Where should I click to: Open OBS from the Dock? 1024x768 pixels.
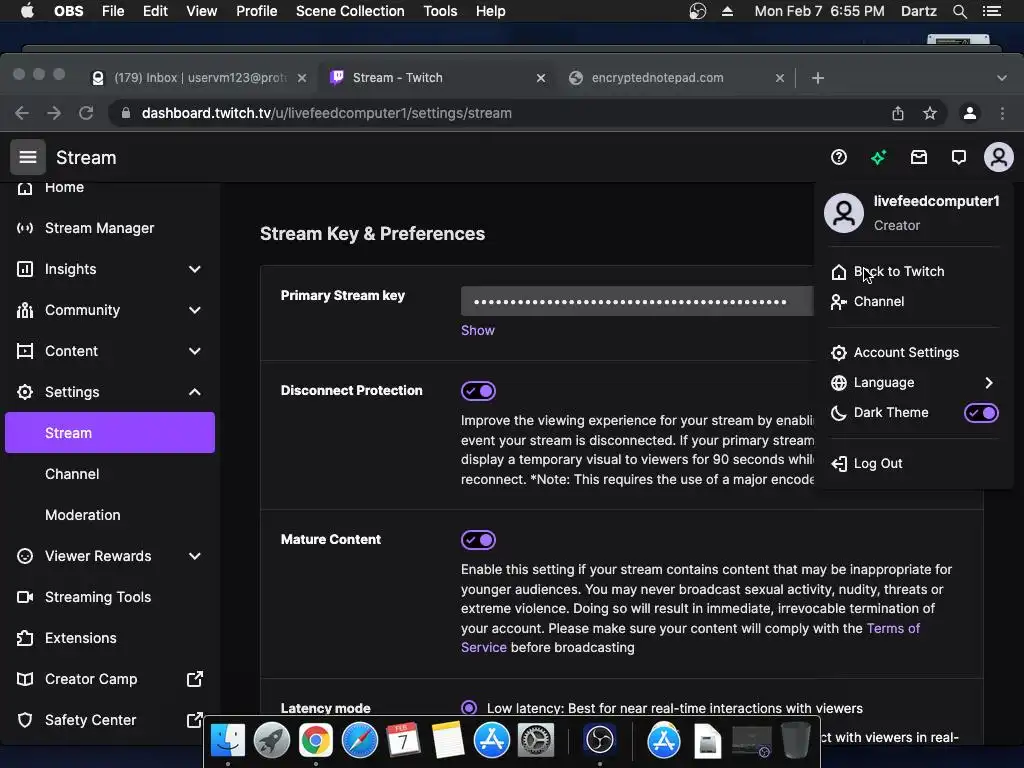coord(600,740)
